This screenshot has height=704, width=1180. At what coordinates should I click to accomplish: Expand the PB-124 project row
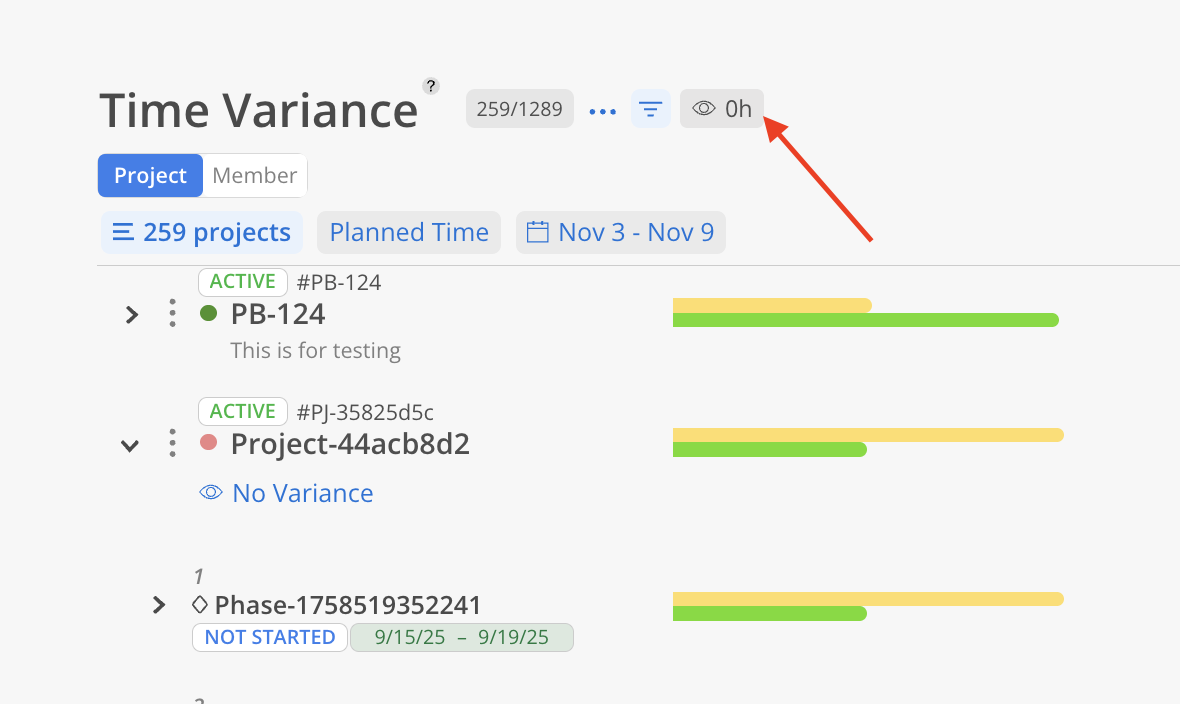(x=131, y=315)
